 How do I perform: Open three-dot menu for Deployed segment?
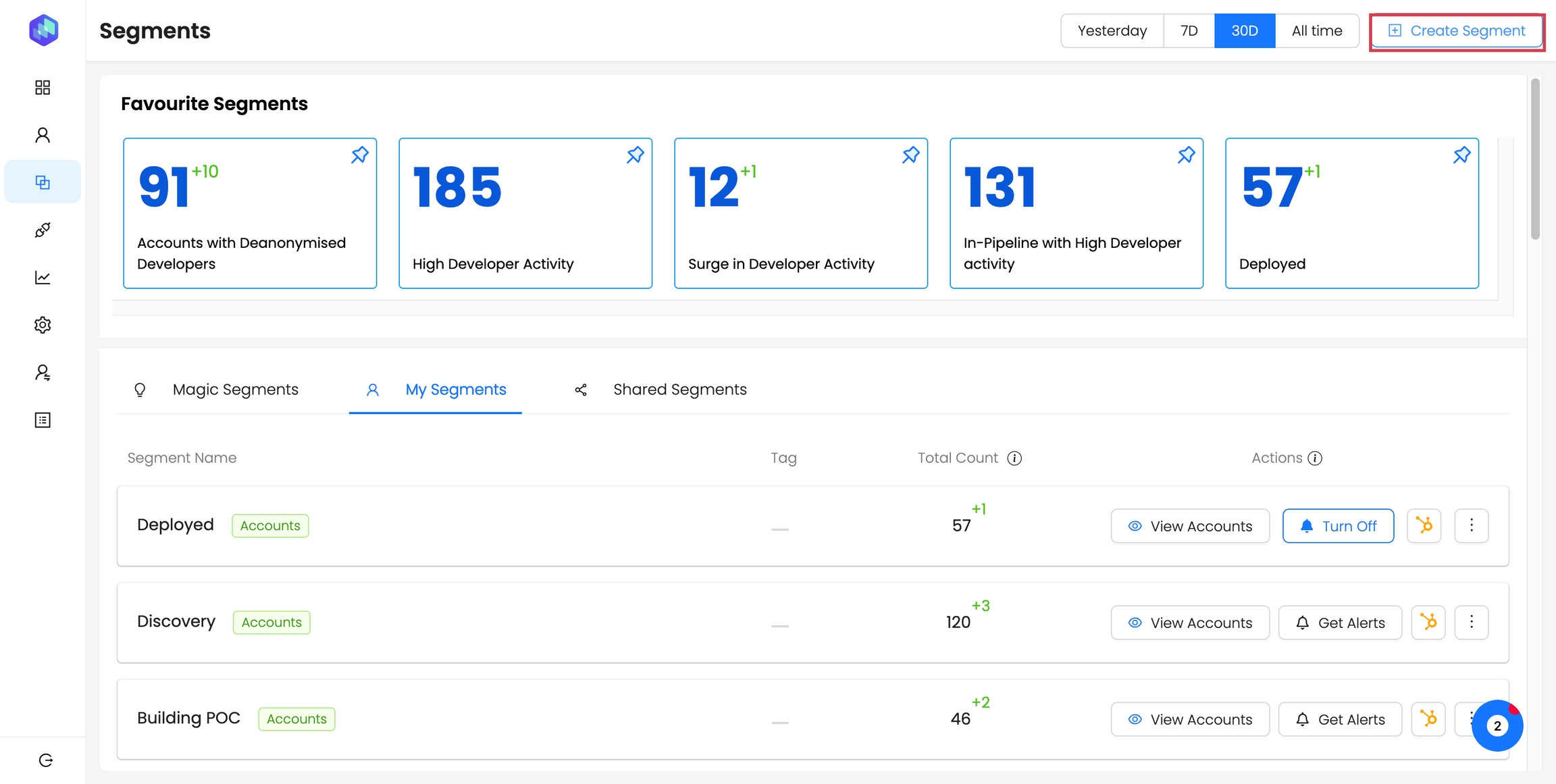[1472, 525]
